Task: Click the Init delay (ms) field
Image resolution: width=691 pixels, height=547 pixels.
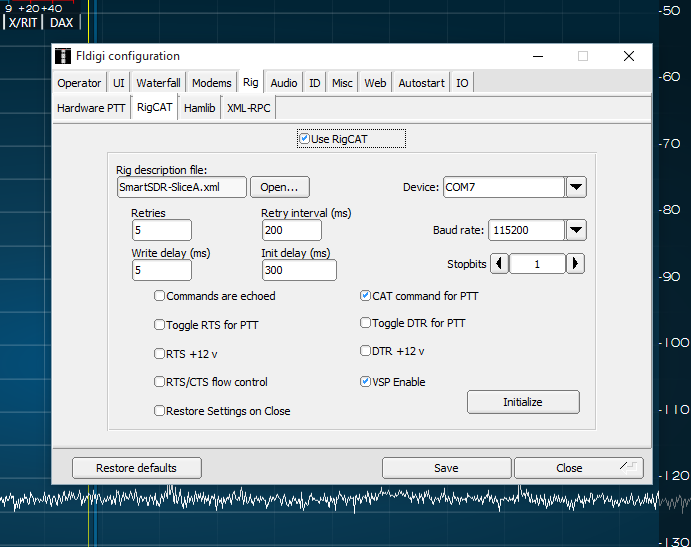Action: point(299,270)
